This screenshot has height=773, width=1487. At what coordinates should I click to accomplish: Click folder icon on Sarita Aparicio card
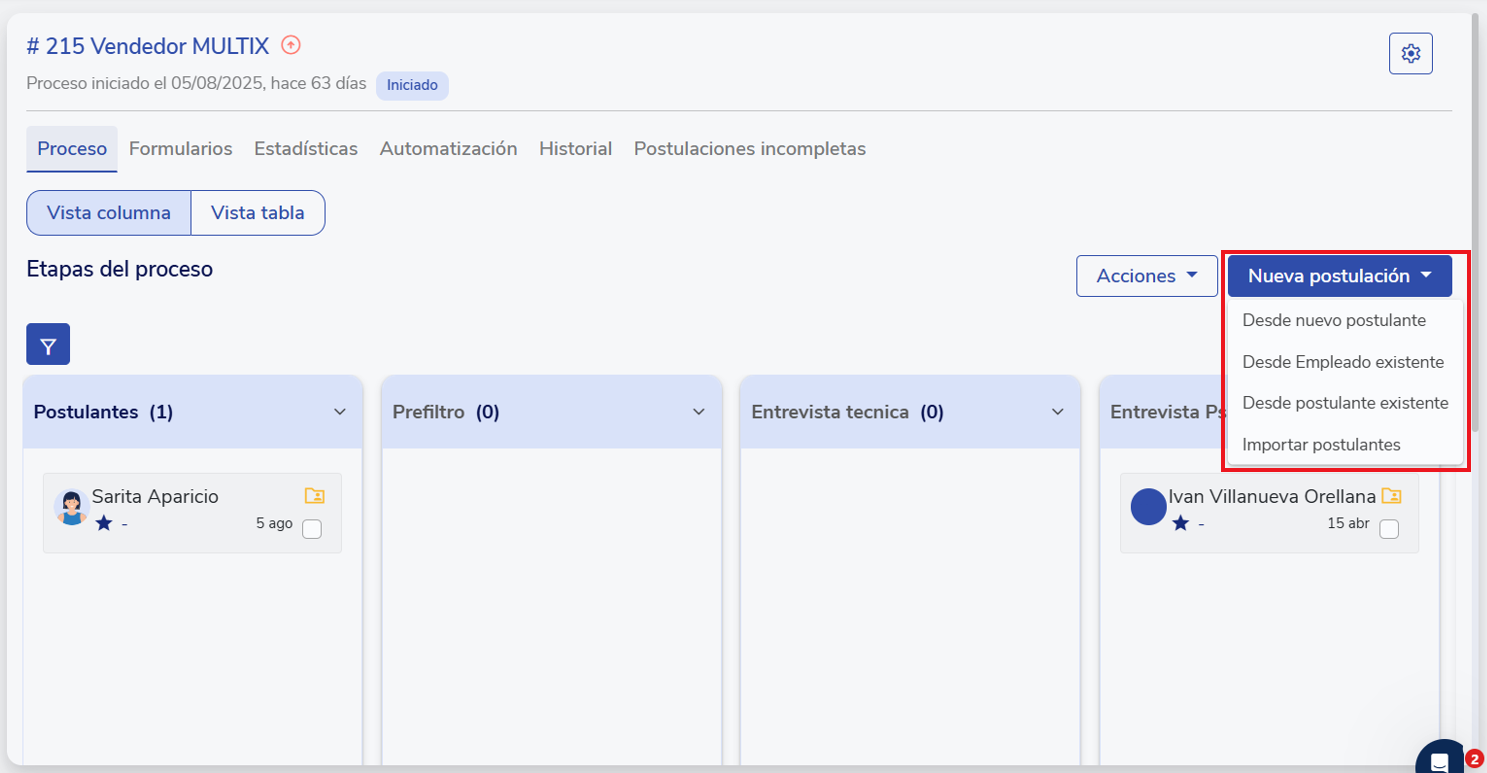point(315,496)
